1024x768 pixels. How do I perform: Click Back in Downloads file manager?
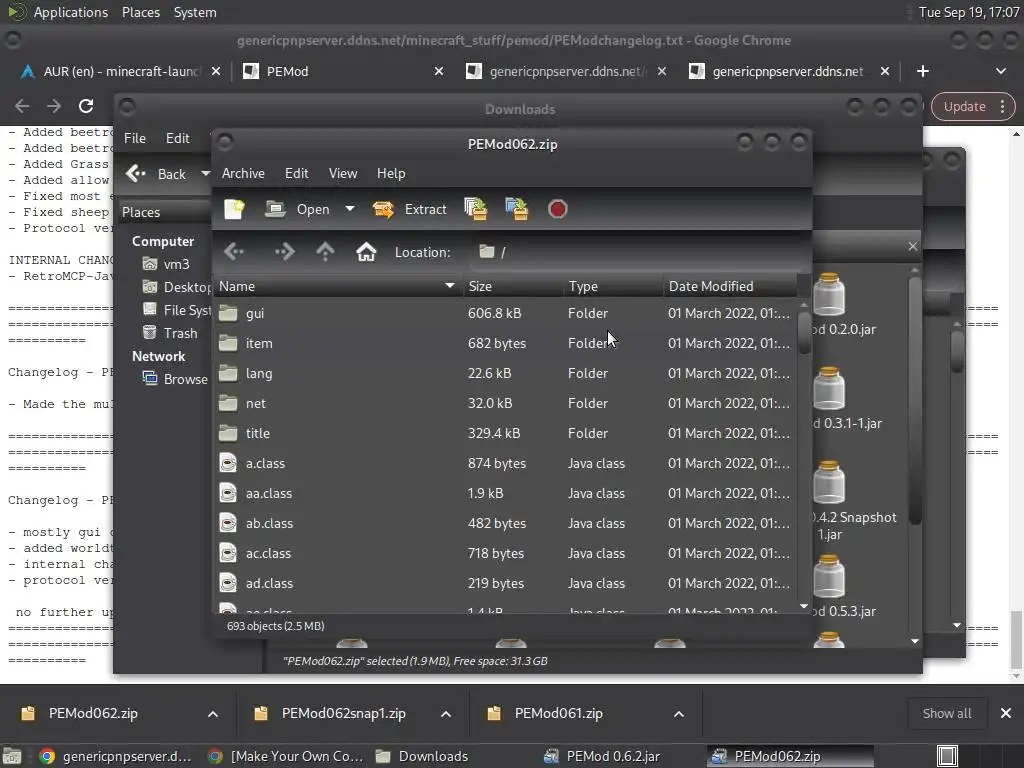pos(157,174)
